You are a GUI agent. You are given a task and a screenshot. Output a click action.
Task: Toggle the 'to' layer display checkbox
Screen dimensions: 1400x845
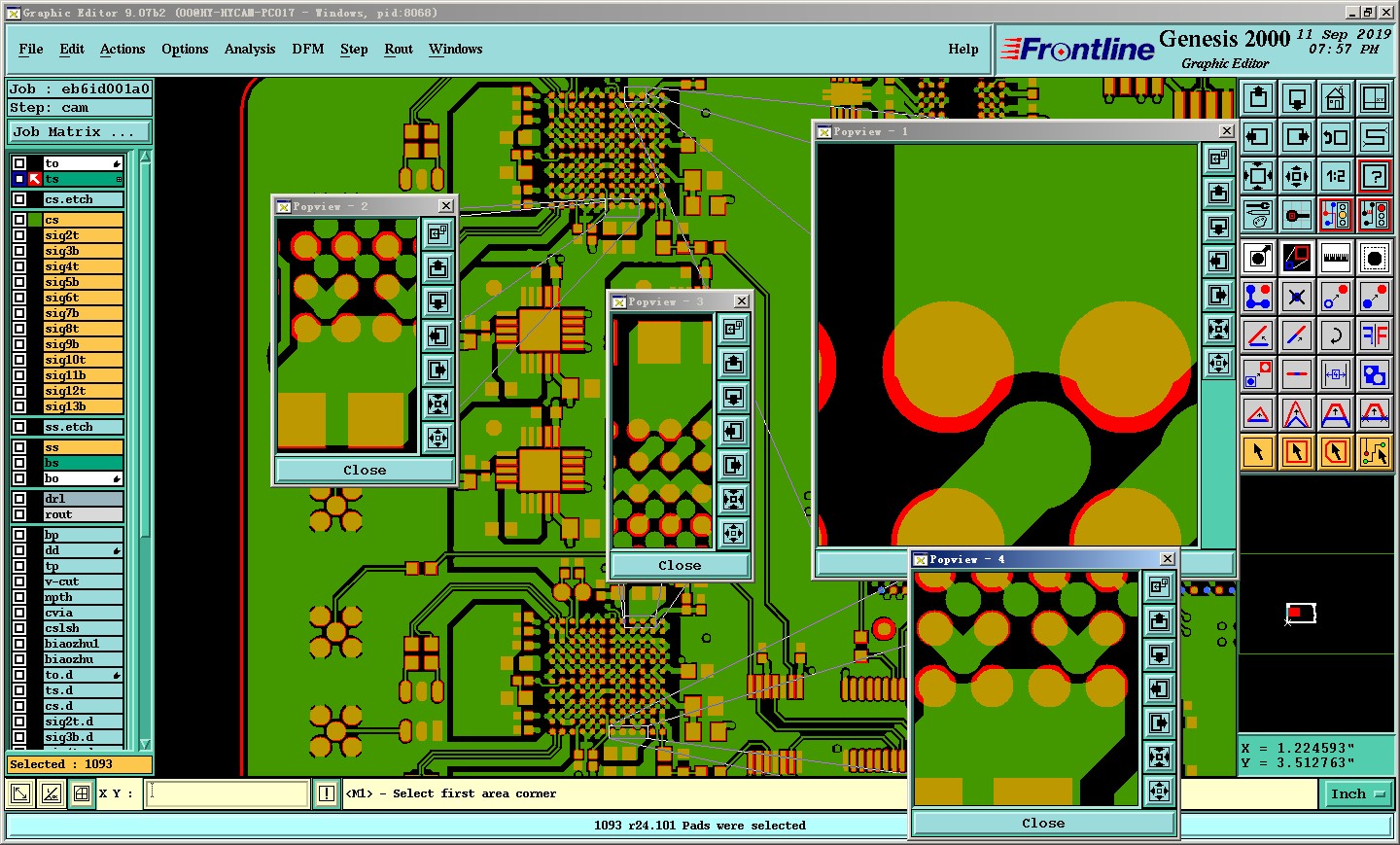coord(19,163)
